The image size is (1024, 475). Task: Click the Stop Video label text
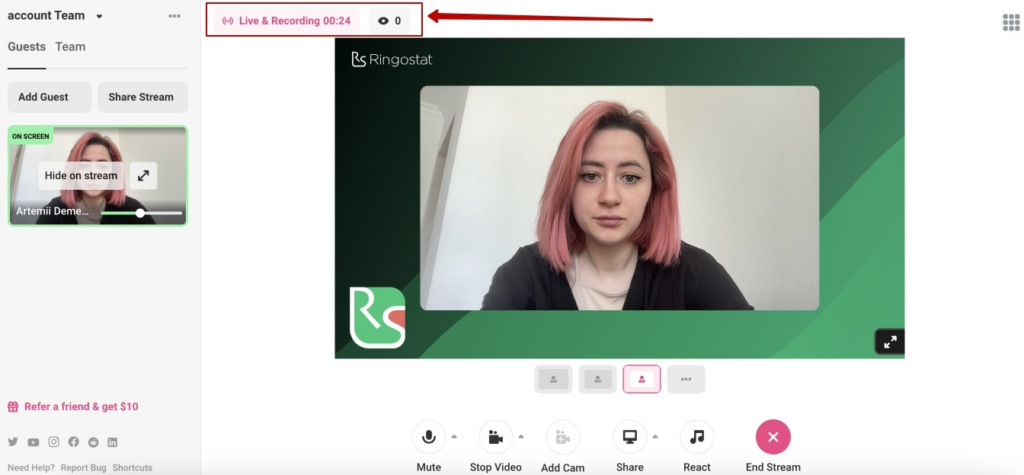[496, 467]
